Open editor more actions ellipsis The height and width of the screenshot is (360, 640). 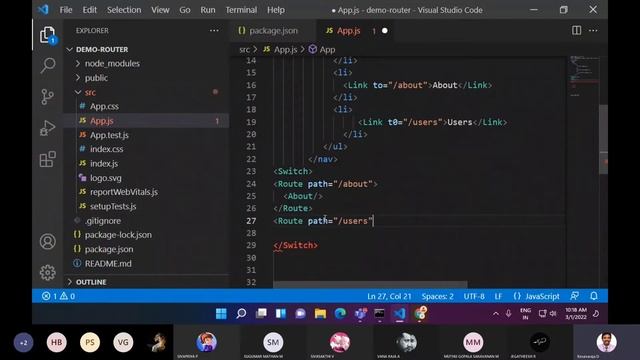[x=593, y=30]
